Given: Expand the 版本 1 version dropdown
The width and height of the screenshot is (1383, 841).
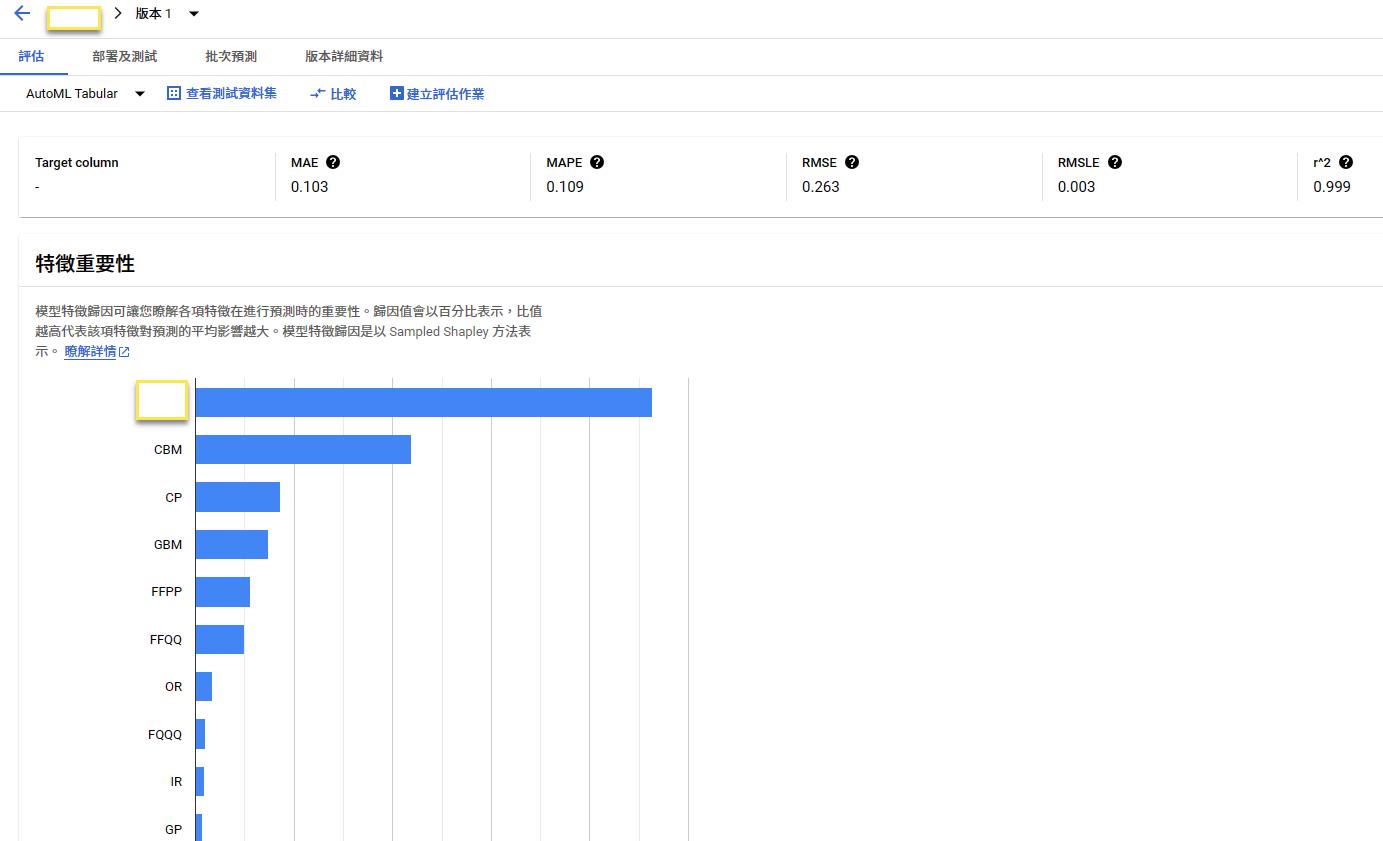Looking at the screenshot, I should coord(194,14).
